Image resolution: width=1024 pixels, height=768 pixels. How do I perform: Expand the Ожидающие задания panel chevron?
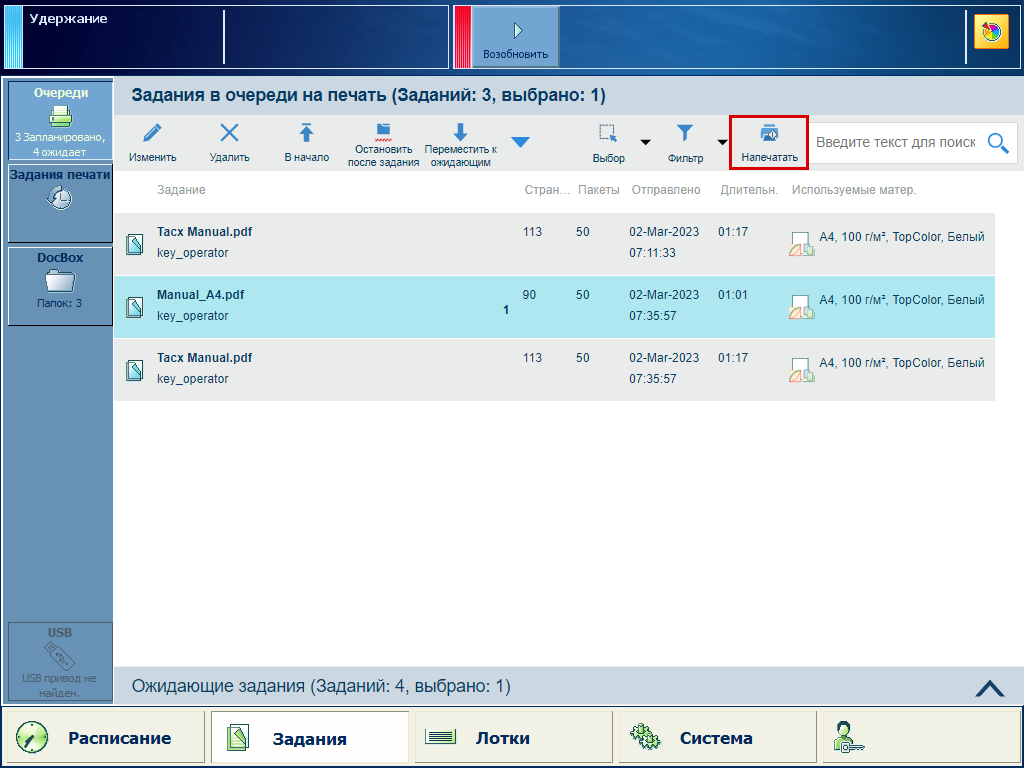990,688
